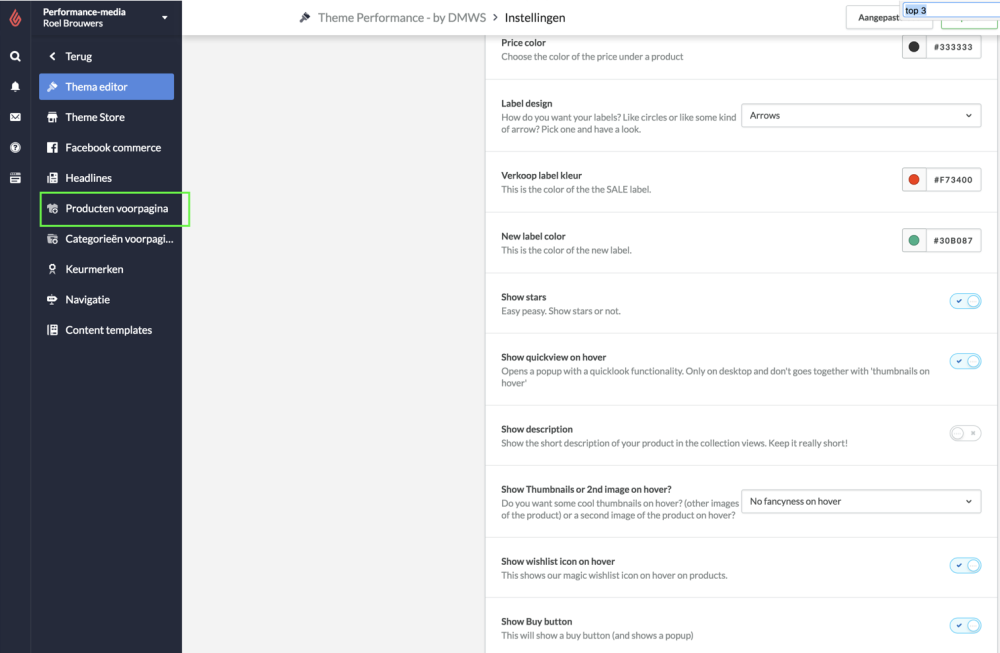Open help question mark icon
The width and height of the screenshot is (1000, 653).
[x=15, y=147]
